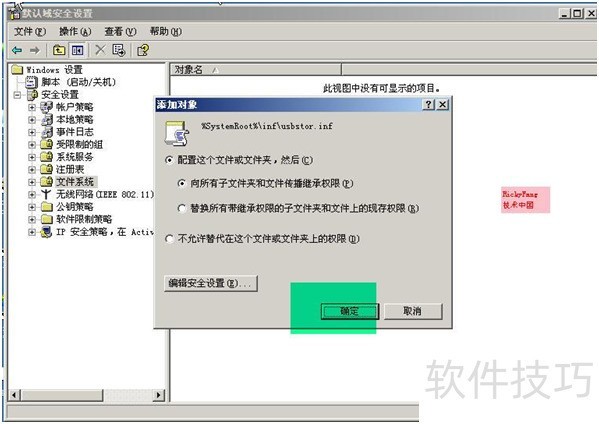Select 配置这个文件或文件夹 radio option
The width and height of the screenshot is (599, 424).
169,160
